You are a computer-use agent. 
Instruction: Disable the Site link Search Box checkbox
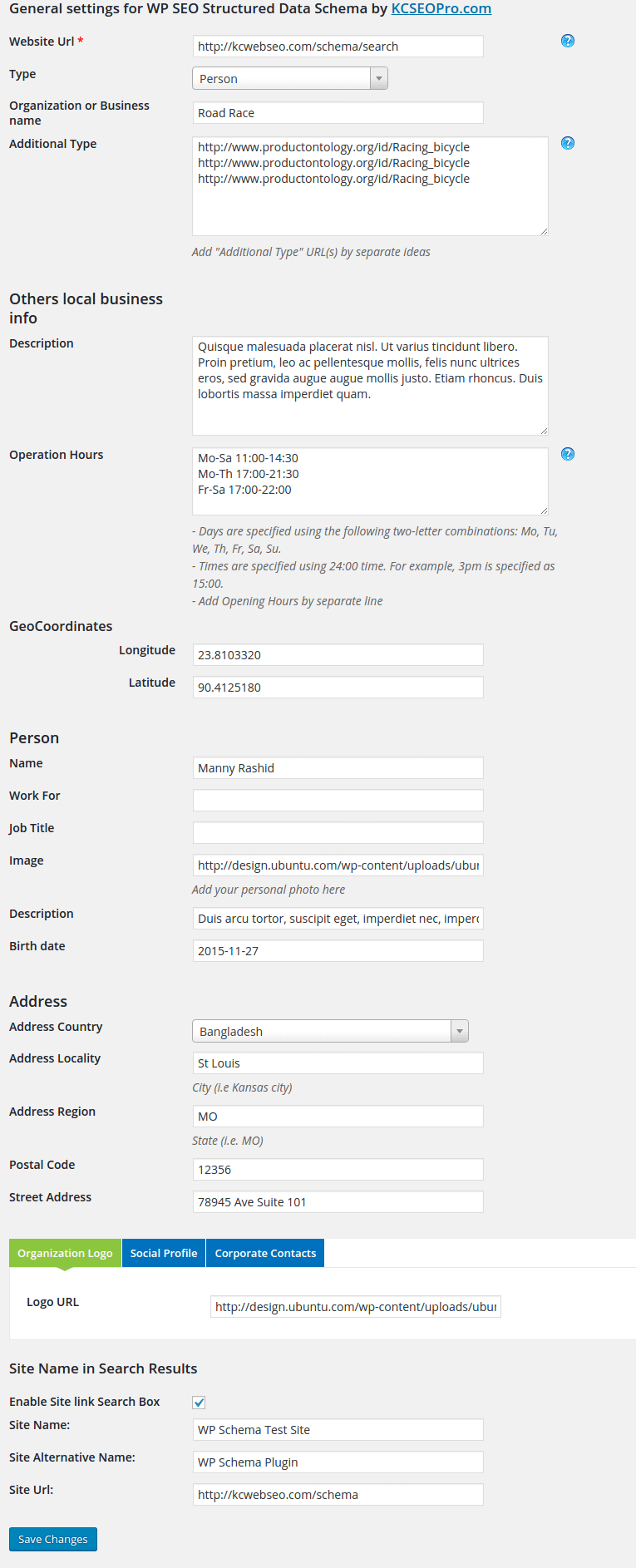pos(198,1402)
